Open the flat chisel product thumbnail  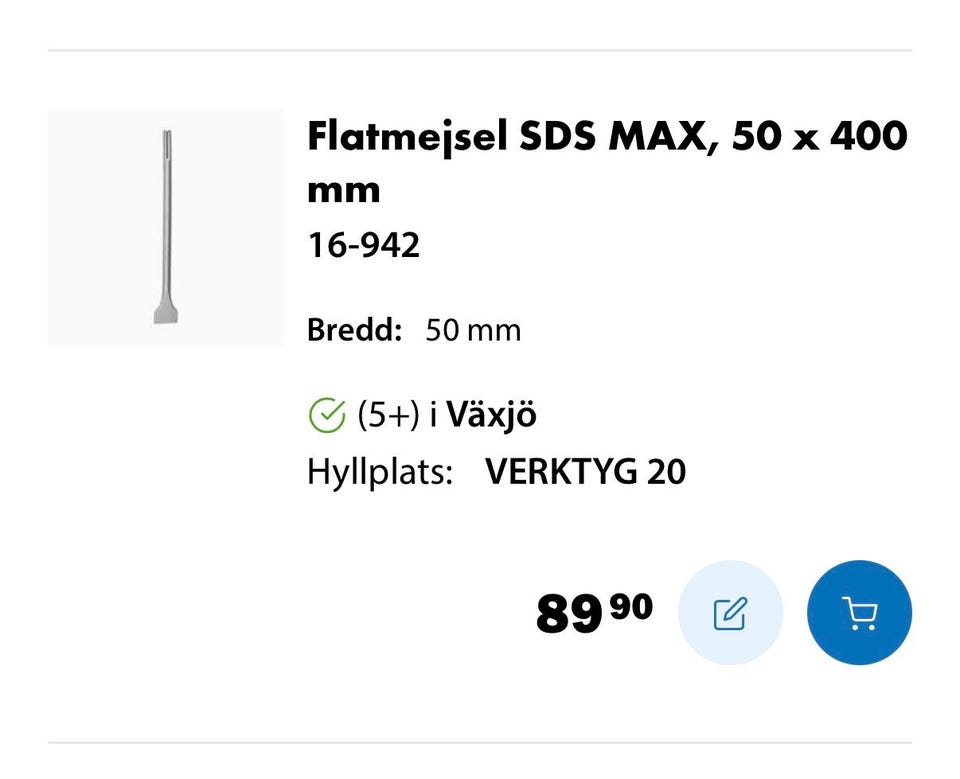pyautogui.click(x=165, y=227)
